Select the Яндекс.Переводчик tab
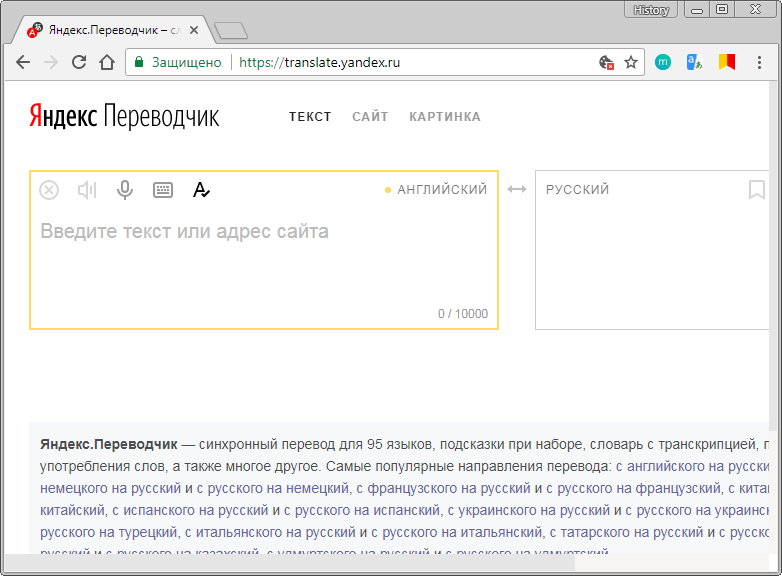 tap(114, 30)
